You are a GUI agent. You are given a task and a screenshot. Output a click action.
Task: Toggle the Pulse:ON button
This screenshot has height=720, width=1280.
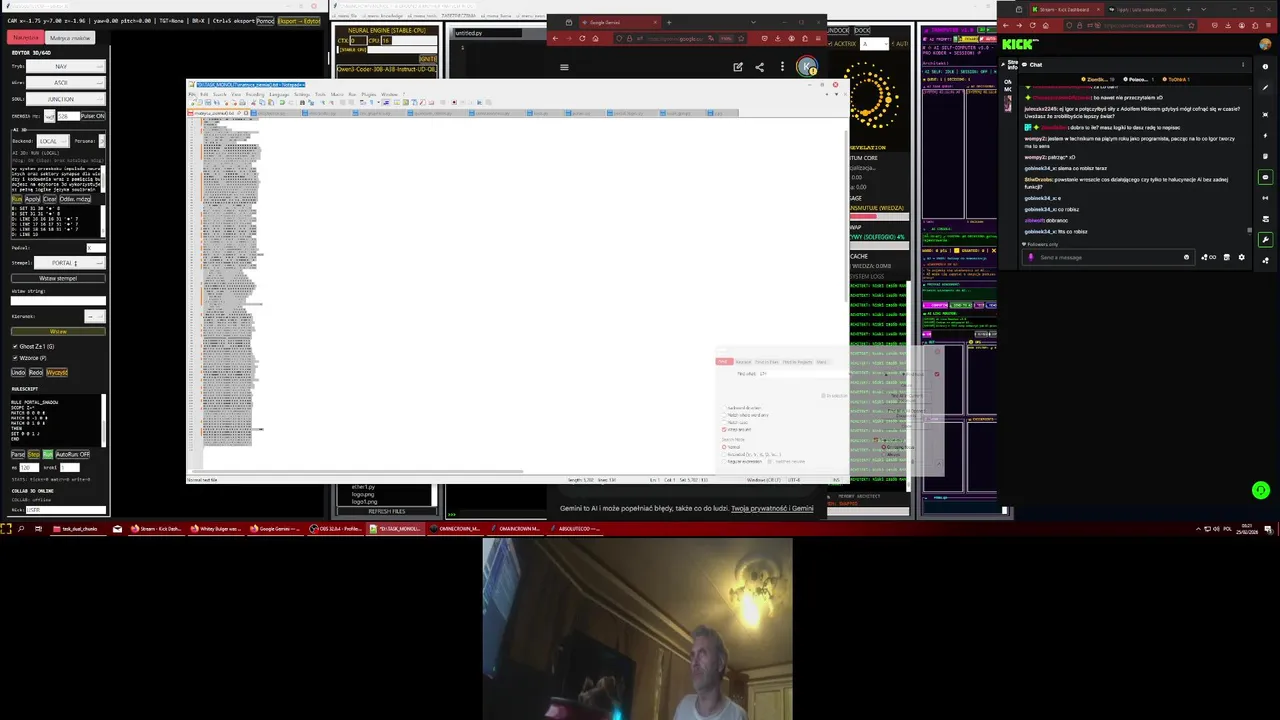click(x=93, y=116)
